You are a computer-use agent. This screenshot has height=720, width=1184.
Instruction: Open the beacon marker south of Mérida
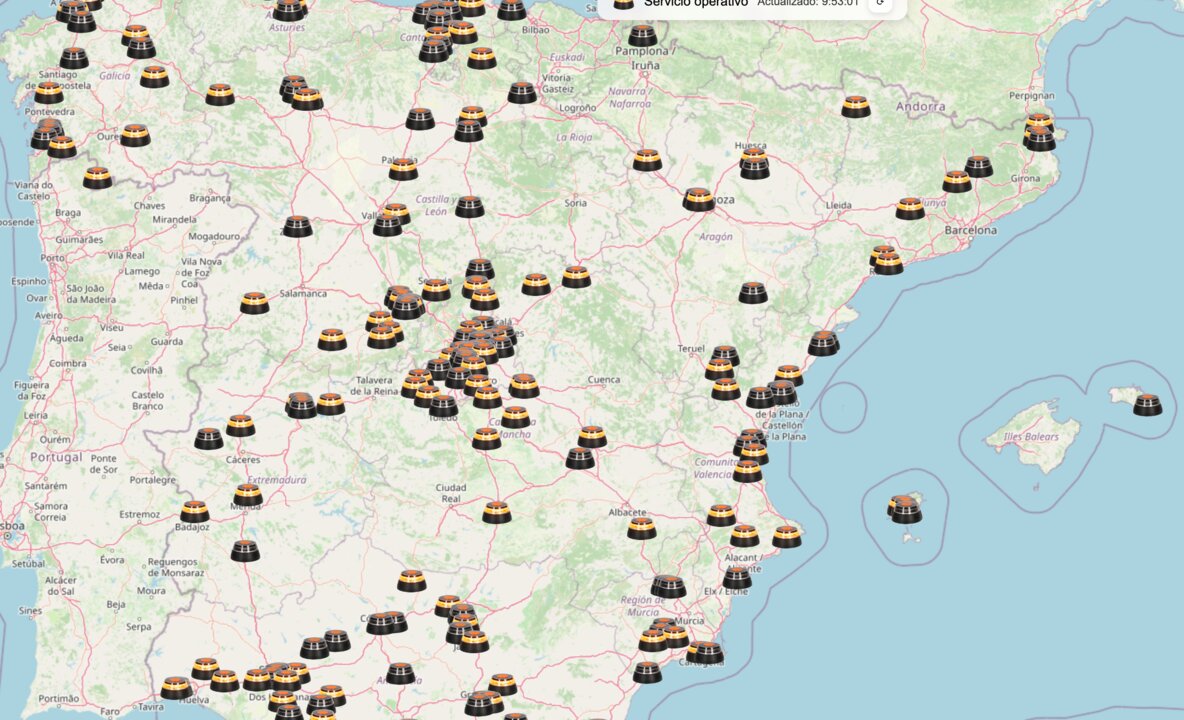[x=245, y=550]
